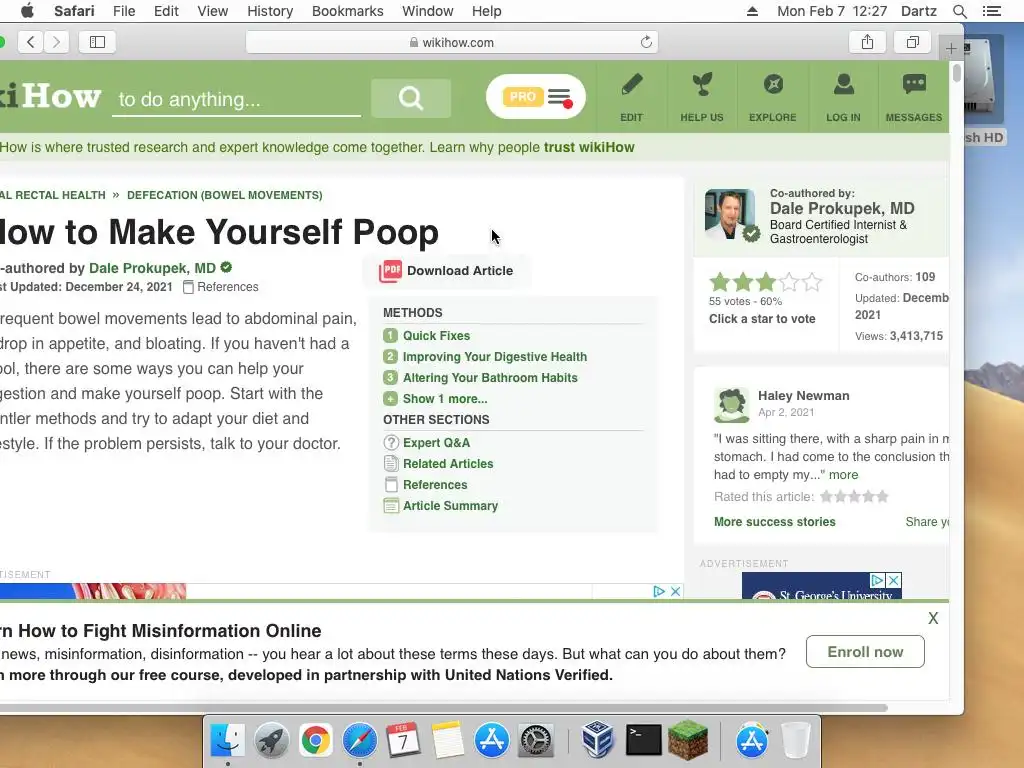The width and height of the screenshot is (1024, 768).
Task: Click the wikihow.com address bar
Action: pos(452,42)
